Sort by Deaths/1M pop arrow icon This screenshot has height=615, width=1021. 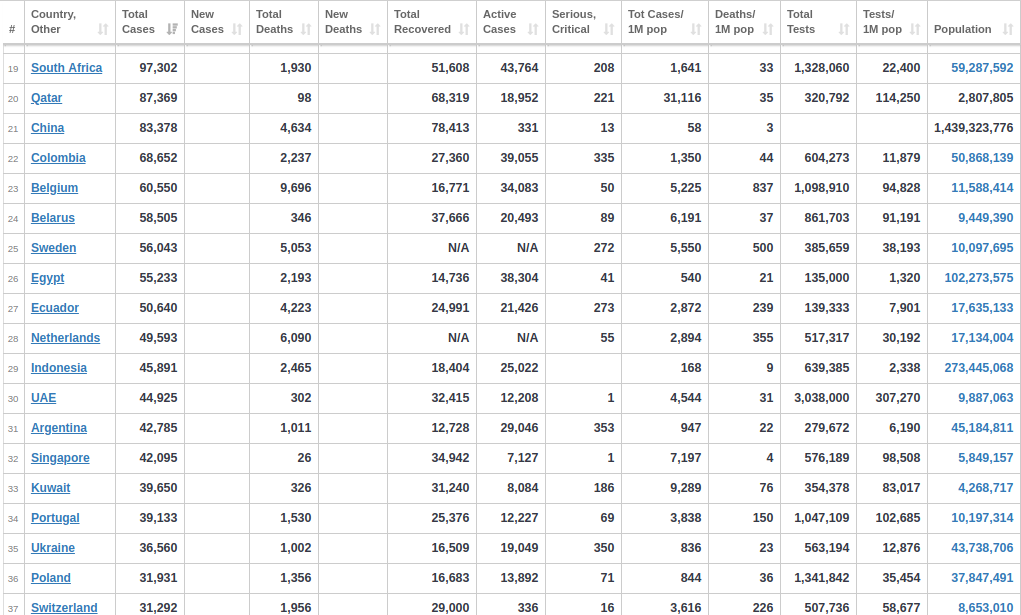[768, 29]
